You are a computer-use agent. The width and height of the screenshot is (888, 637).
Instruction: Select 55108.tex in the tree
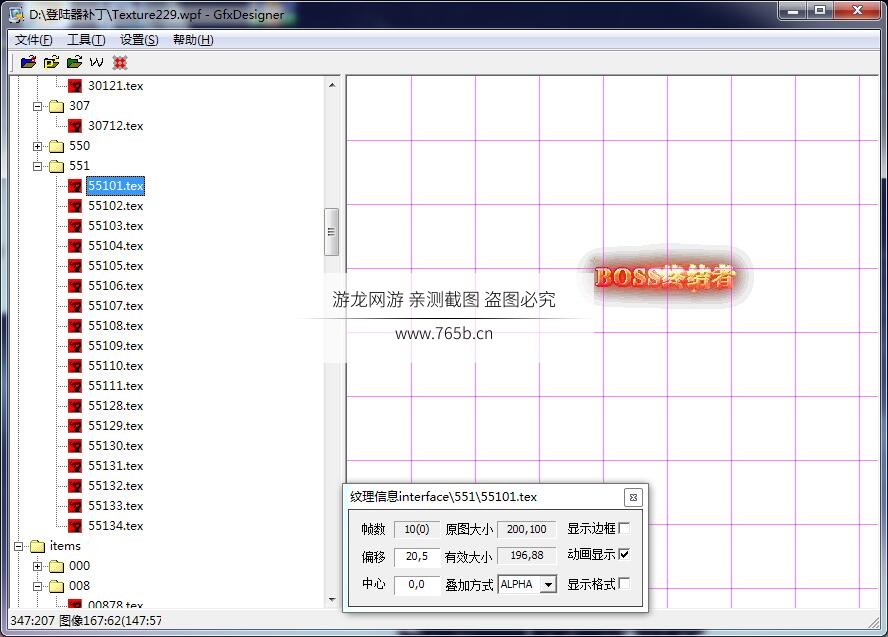116,326
